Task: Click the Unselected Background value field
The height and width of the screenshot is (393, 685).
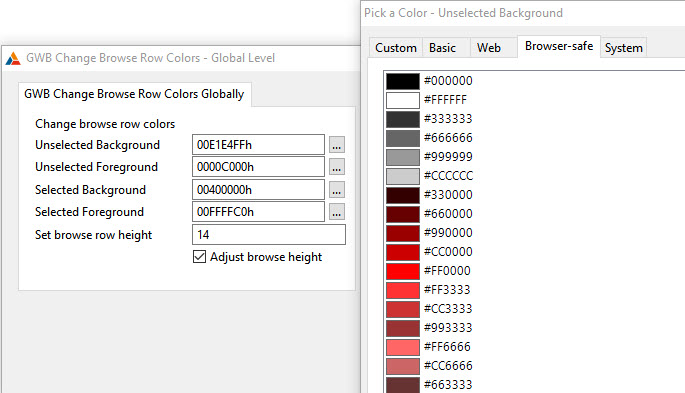Action: (x=258, y=145)
